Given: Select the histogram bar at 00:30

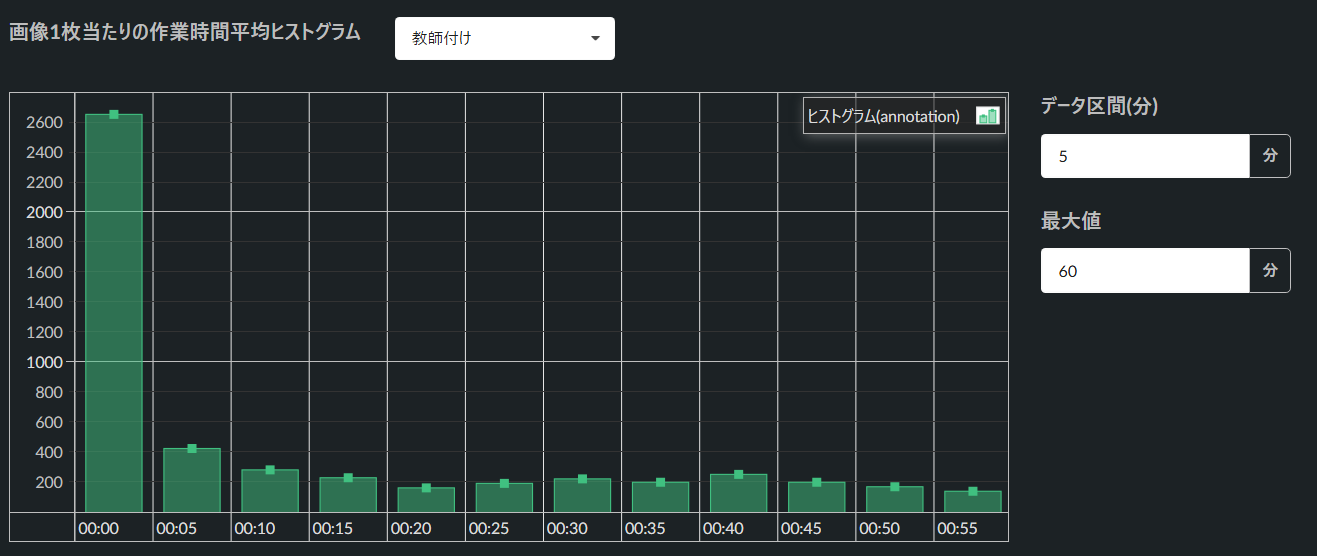Looking at the screenshot, I should click(x=582, y=495).
